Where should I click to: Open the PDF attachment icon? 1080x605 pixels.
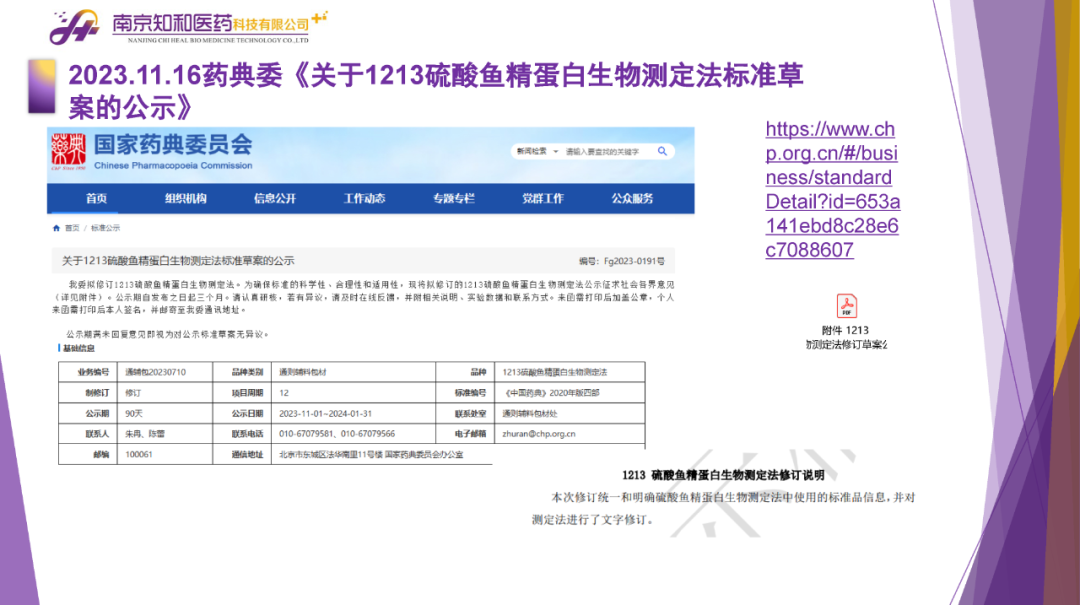pos(846,306)
